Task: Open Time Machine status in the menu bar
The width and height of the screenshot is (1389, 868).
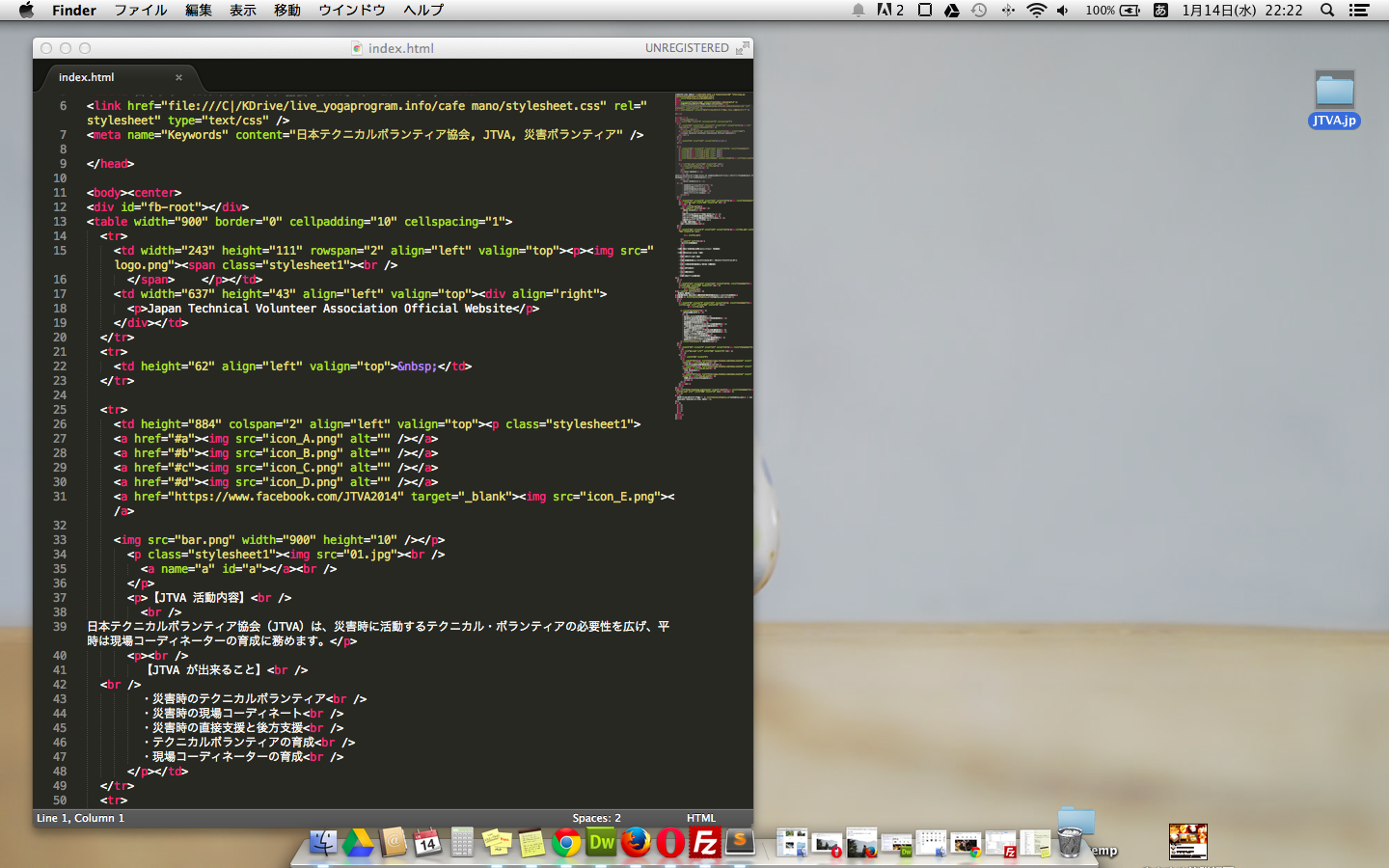Action: 979,10
